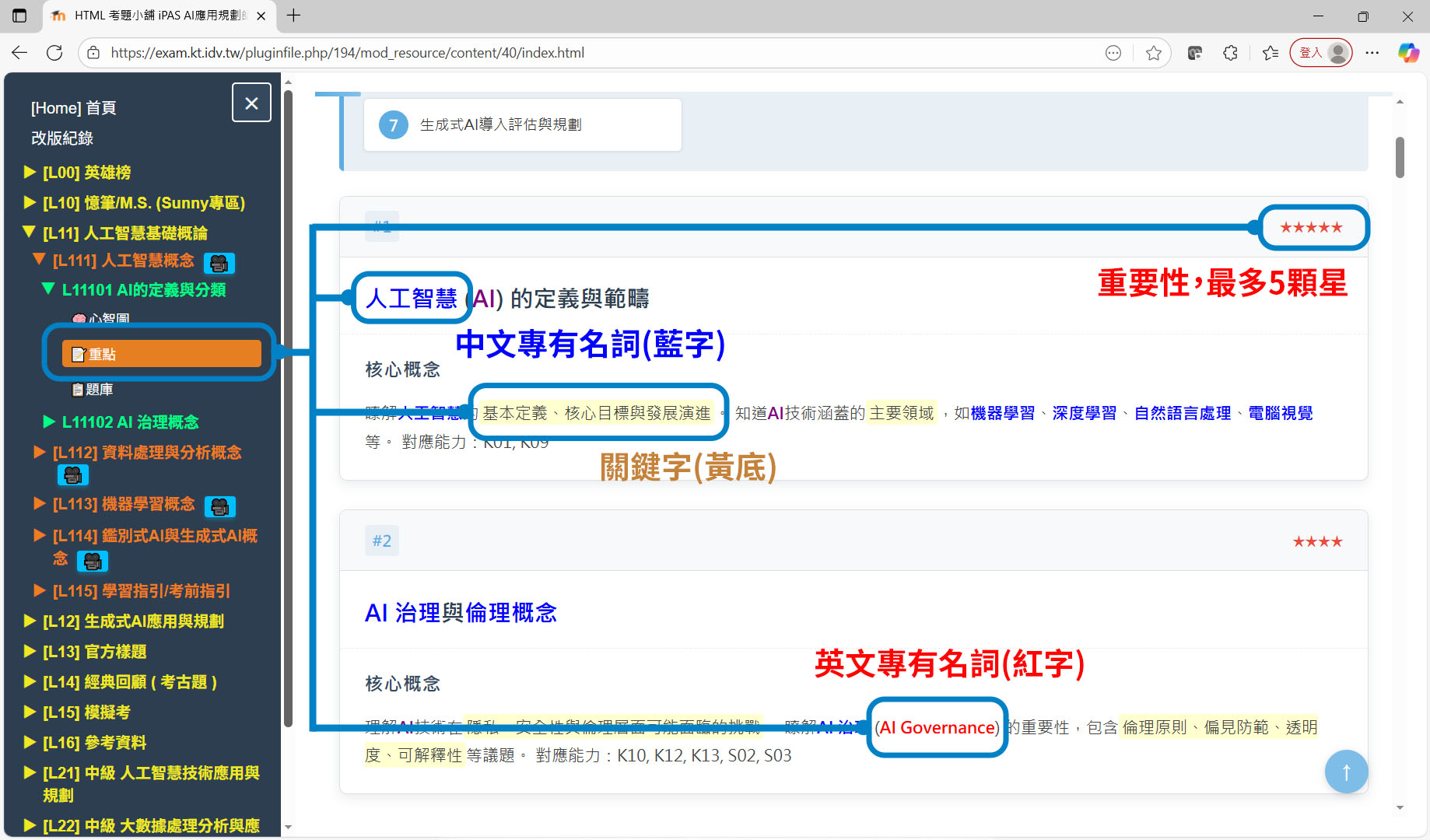Click the back navigation arrow
This screenshot has height=840, width=1430.
tap(19, 53)
